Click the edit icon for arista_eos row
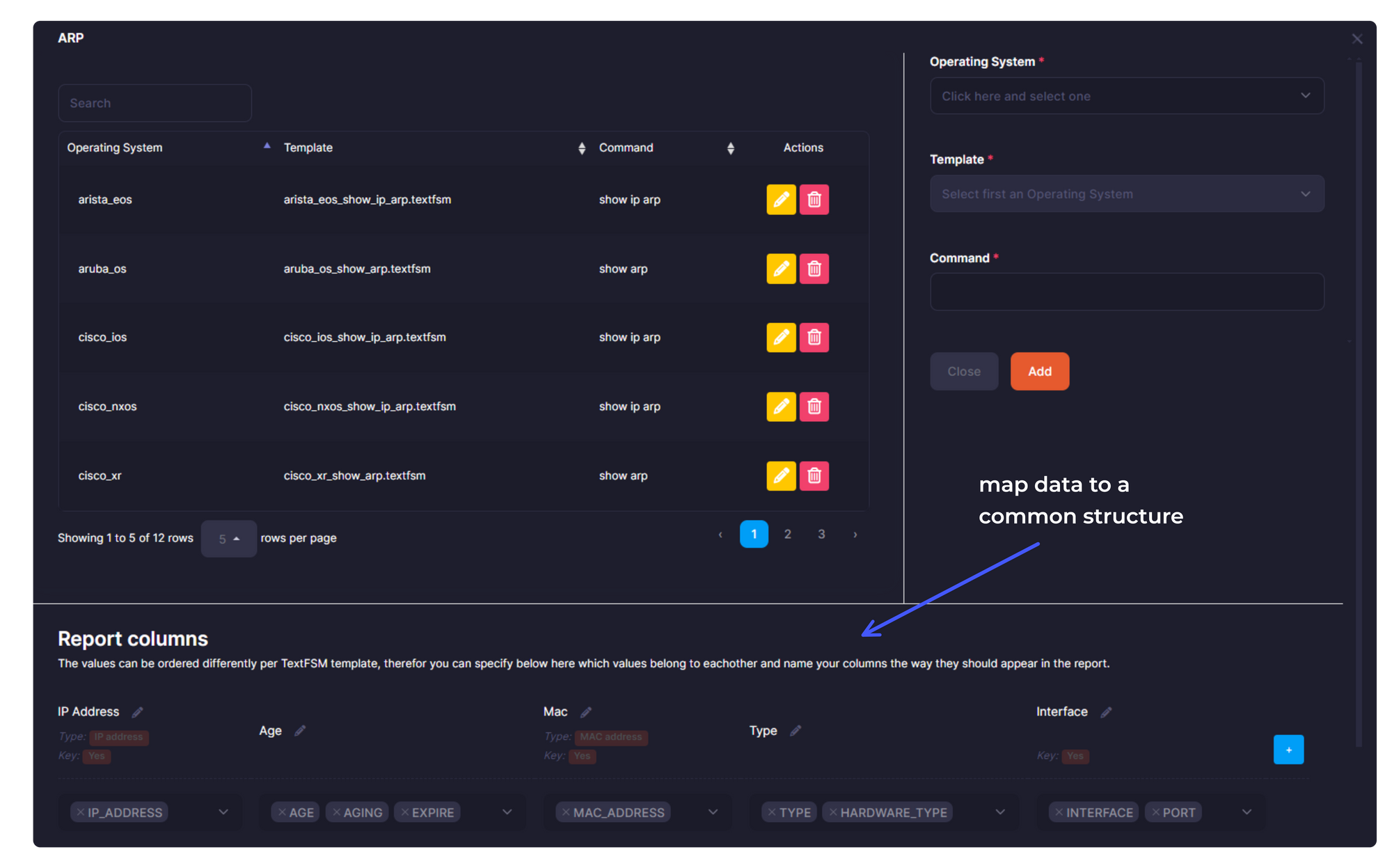This screenshot has width=1392, height=868. [780, 199]
